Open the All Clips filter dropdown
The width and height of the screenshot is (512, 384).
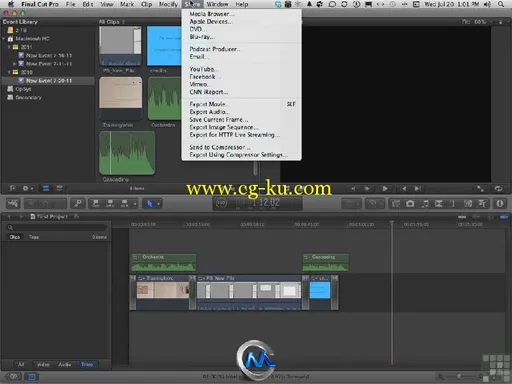point(112,22)
